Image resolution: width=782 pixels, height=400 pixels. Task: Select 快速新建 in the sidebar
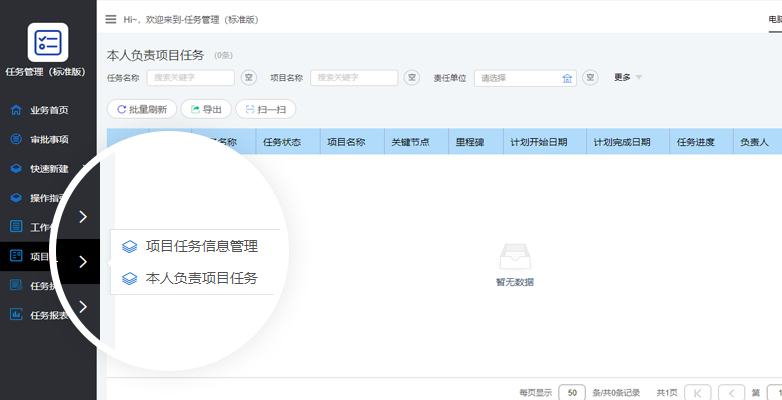[x=48, y=169]
